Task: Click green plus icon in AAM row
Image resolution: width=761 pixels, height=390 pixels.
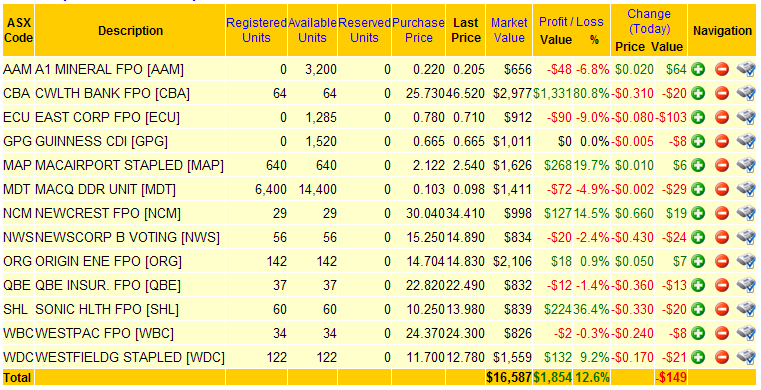Action: pos(698,69)
